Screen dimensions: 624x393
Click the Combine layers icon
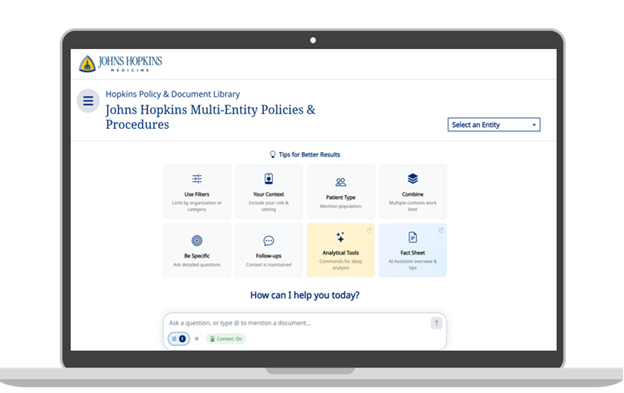(413, 179)
